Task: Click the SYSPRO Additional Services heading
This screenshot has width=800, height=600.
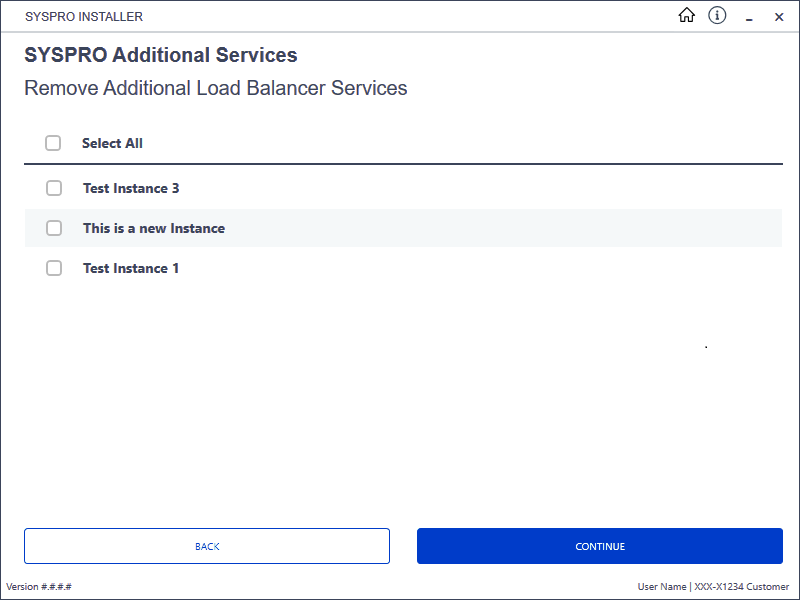Action: pyautogui.click(x=161, y=55)
